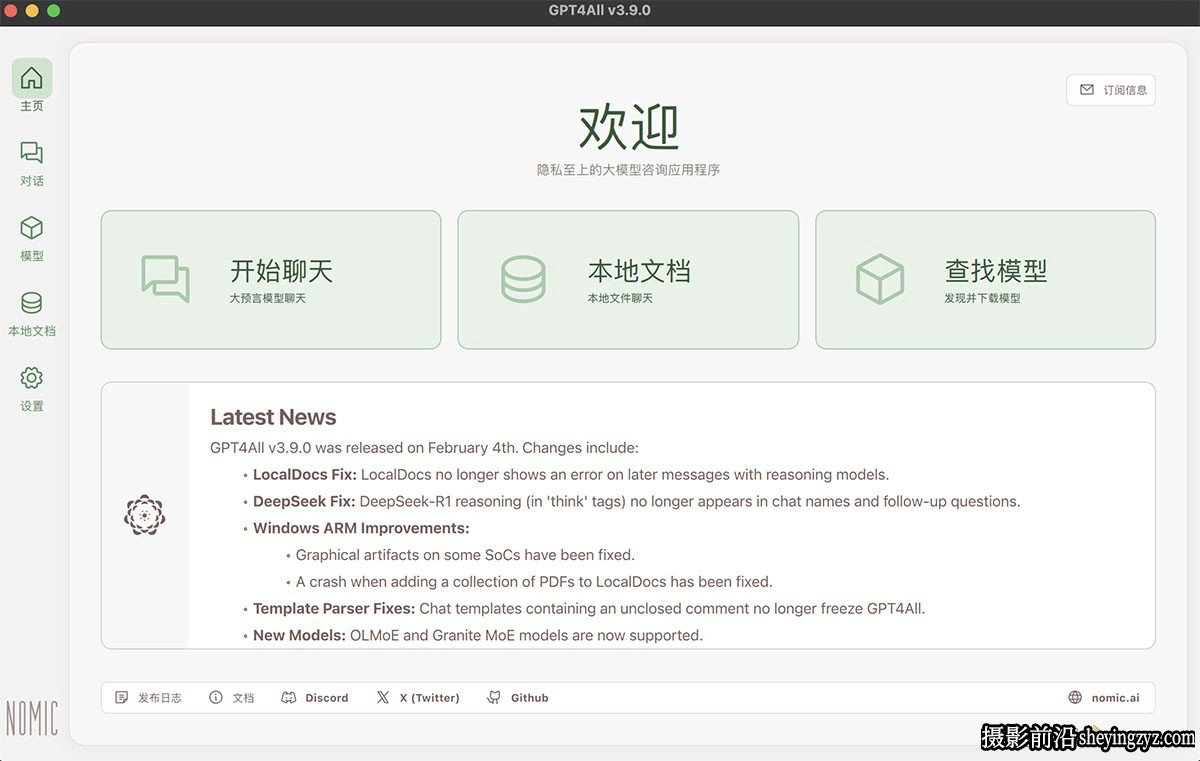
Task: Click the 欢迎 welcome heading
Action: tap(629, 127)
